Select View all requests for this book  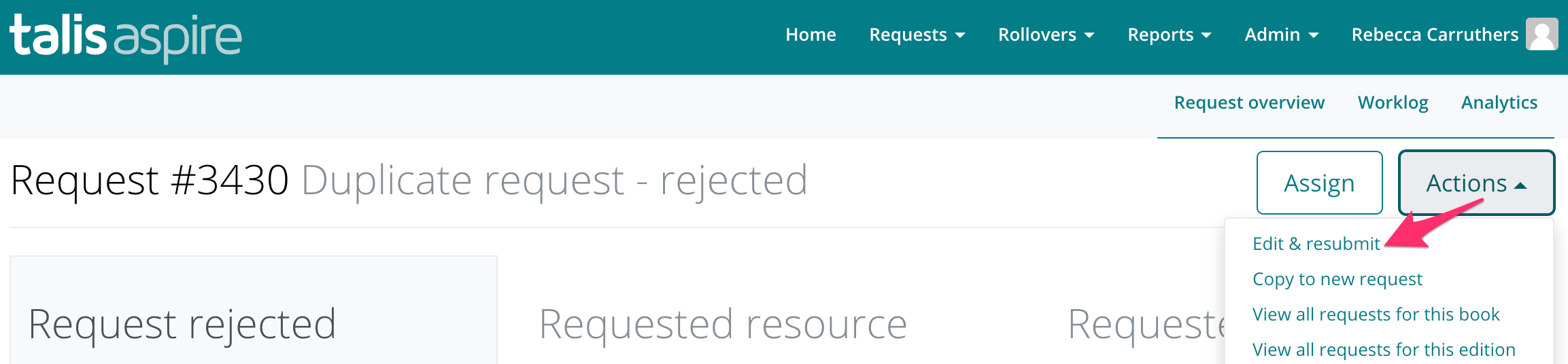pyautogui.click(x=1376, y=314)
